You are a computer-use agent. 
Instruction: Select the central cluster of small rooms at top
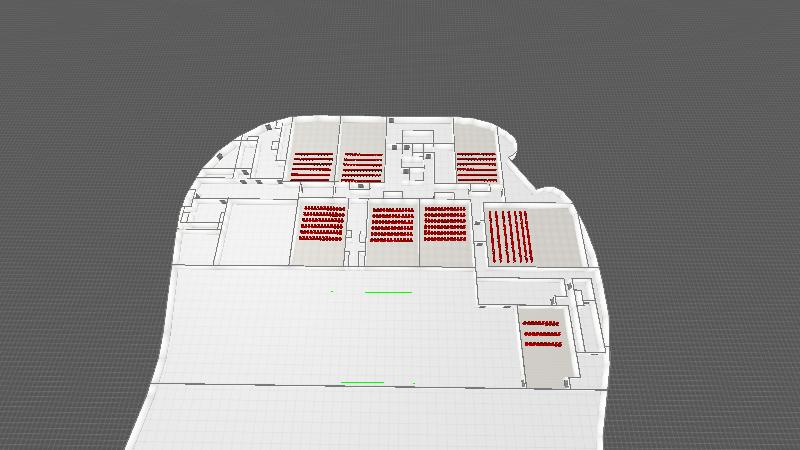click(418, 155)
